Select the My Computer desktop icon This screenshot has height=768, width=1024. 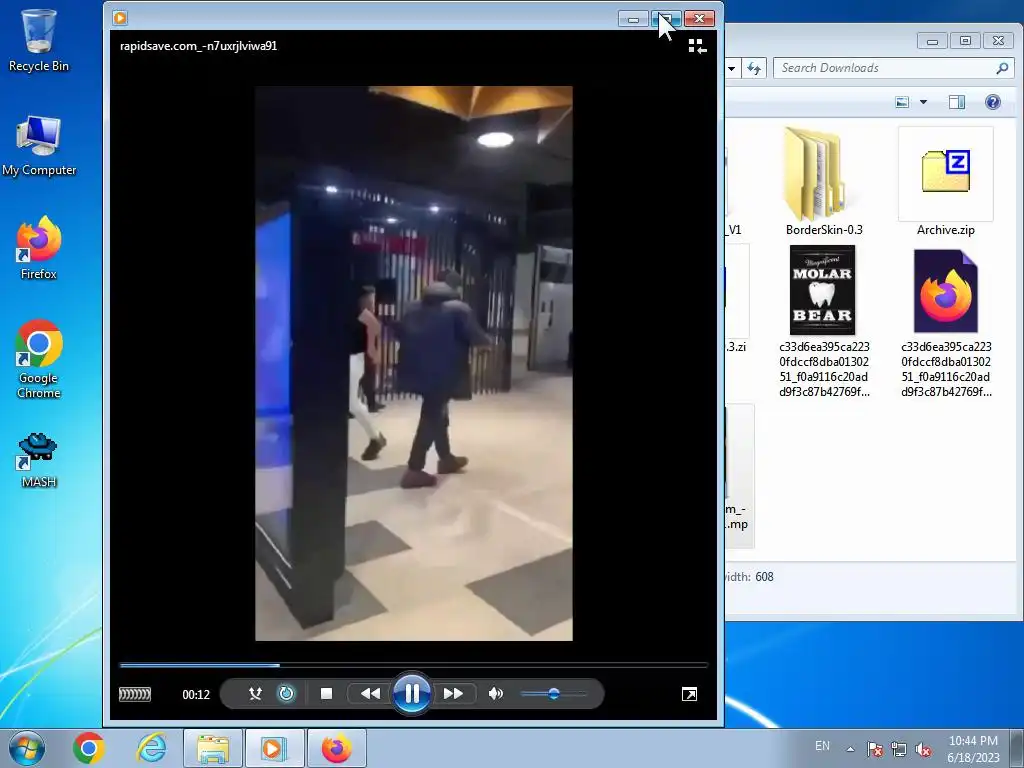[39, 146]
